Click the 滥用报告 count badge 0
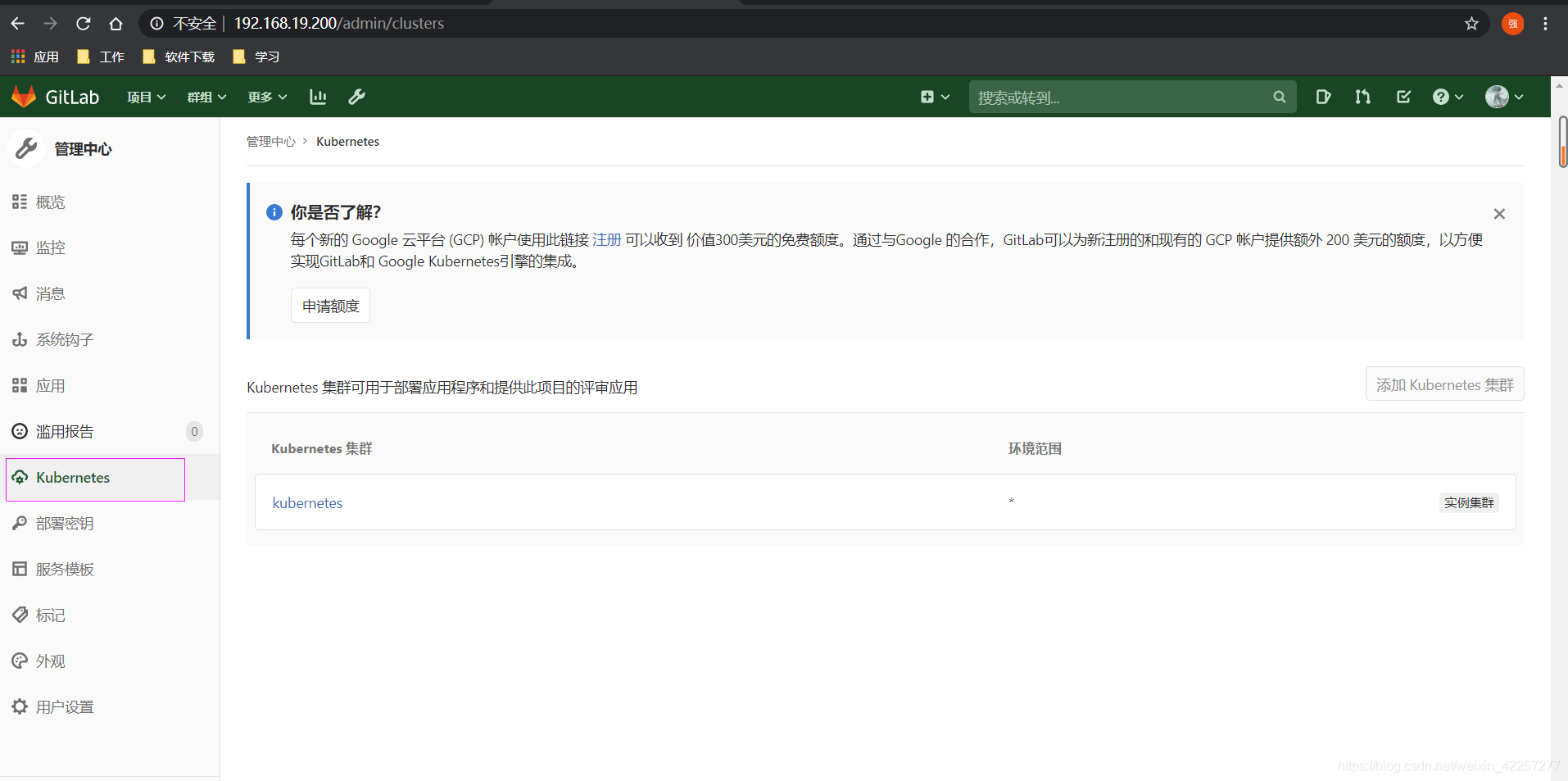This screenshot has width=1568, height=781. click(x=194, y=431)
